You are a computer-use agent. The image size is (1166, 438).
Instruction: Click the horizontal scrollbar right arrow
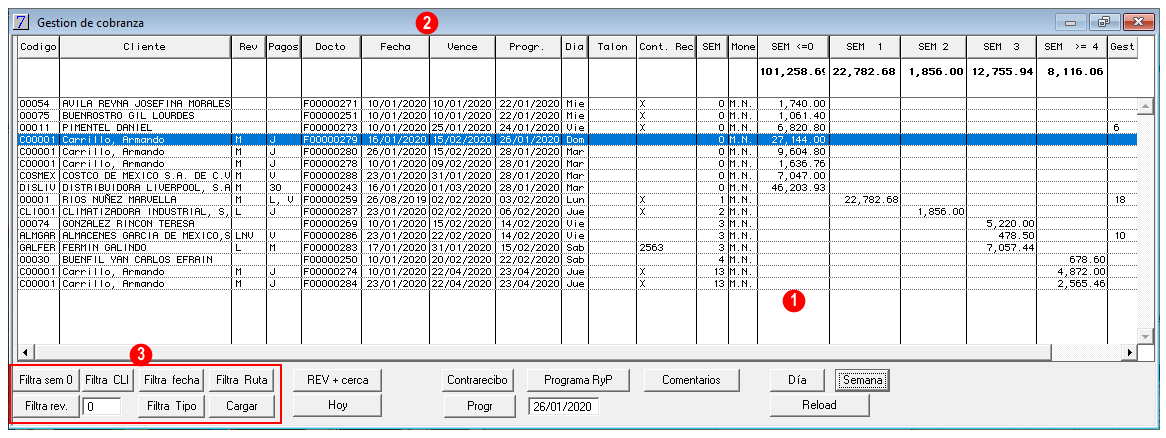[1131, 351]
